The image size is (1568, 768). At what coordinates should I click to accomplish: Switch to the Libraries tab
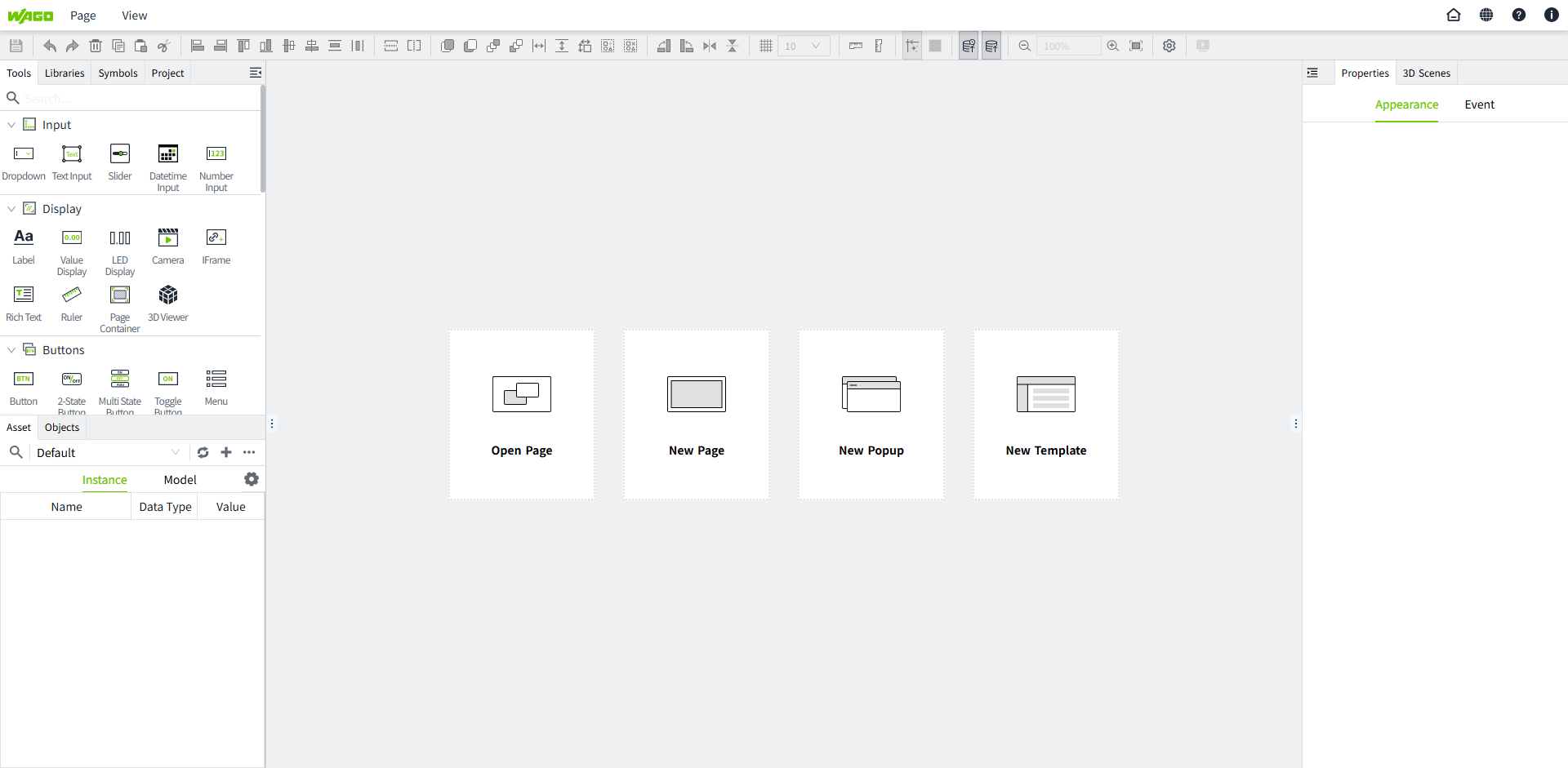(x=65, y=73)
